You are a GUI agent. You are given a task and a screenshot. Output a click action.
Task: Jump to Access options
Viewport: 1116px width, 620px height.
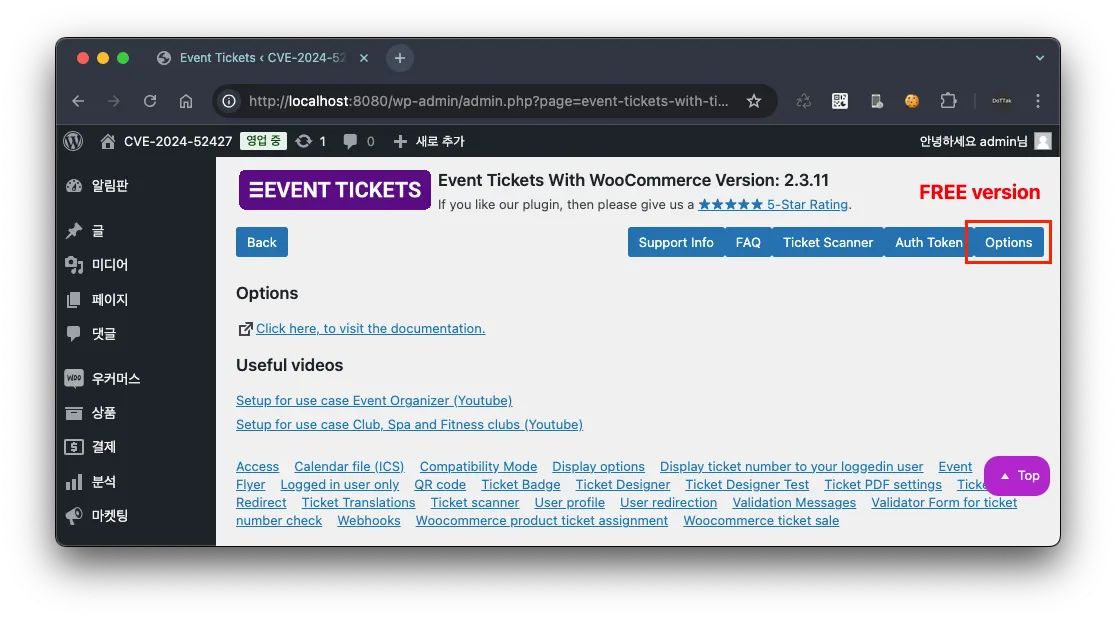coord(258,466)
